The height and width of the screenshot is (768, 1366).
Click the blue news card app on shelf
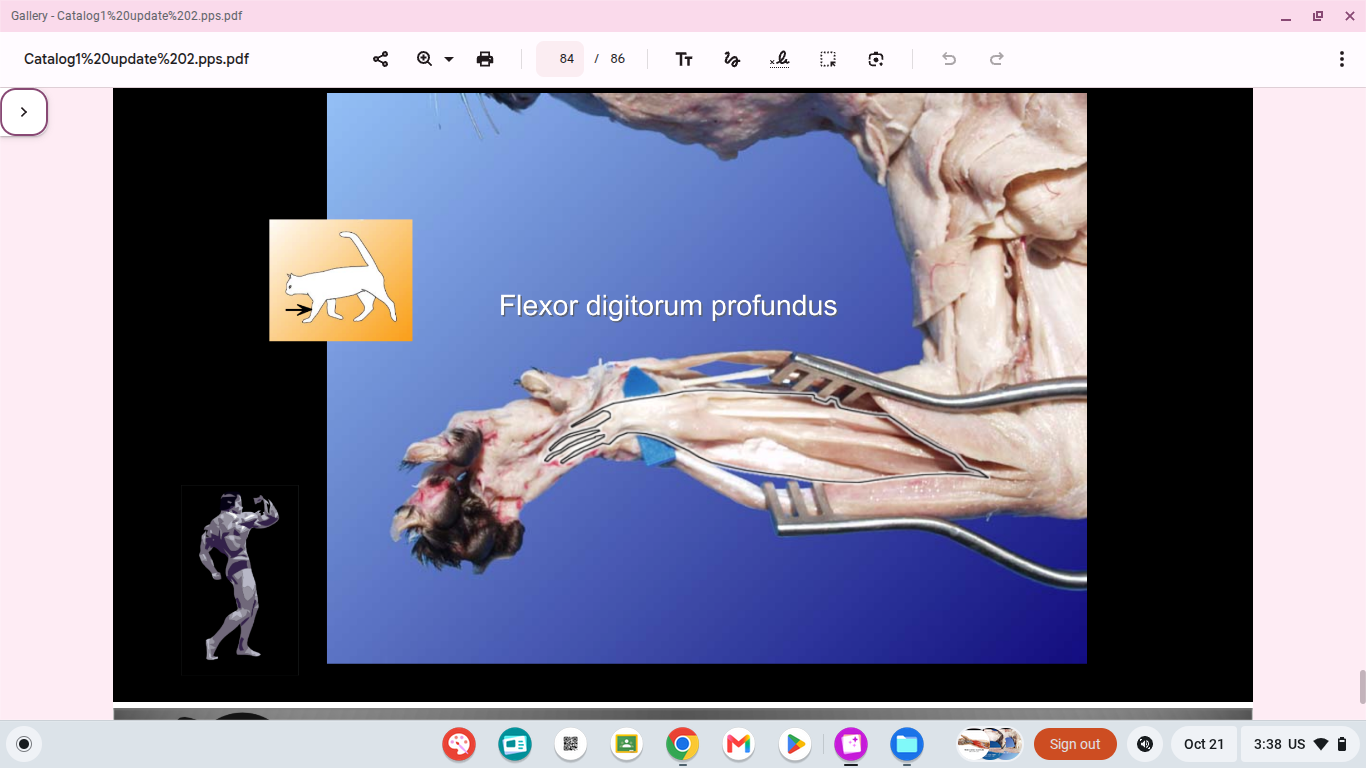[515, 744]
